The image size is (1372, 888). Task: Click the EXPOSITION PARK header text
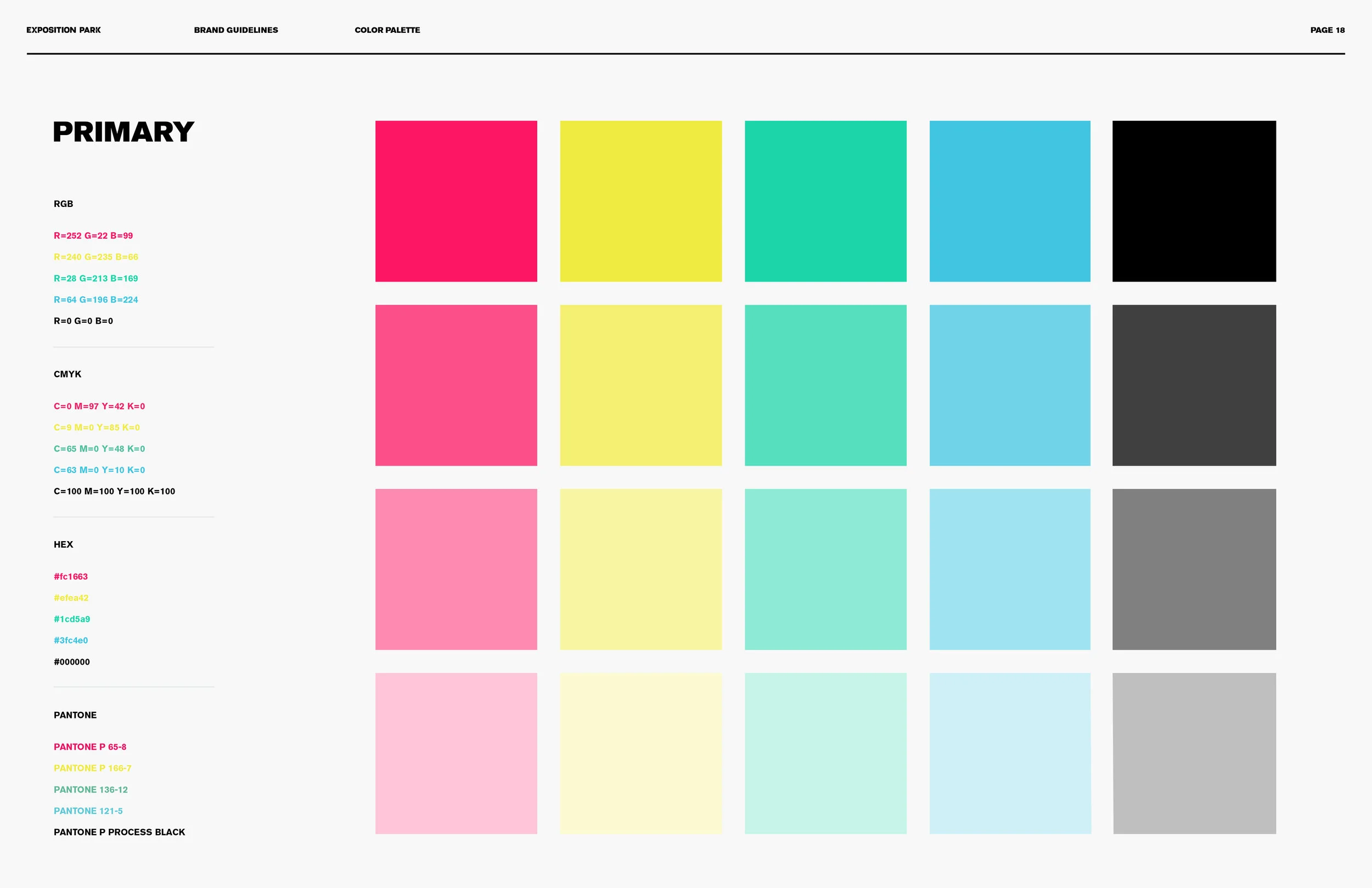[63, 30]
